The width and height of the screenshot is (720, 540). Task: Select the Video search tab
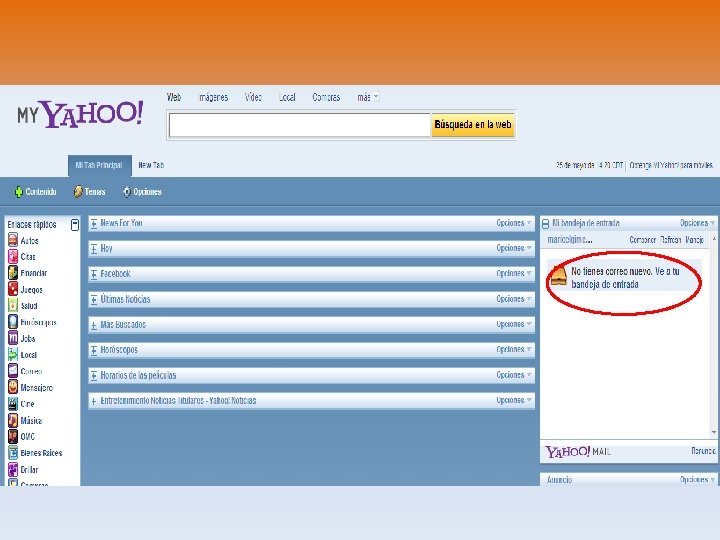pos(253,97)
